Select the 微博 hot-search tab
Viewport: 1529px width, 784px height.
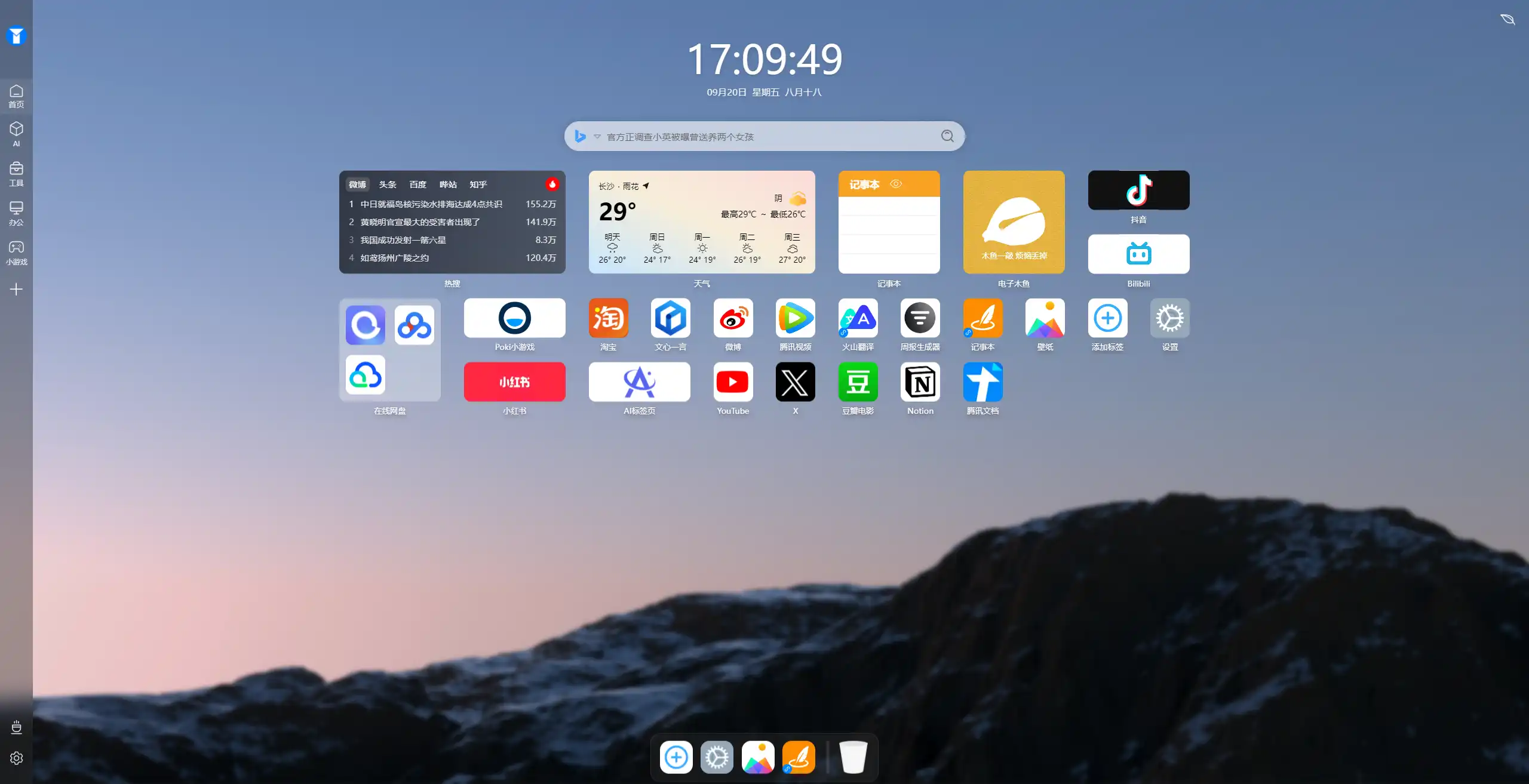[357, 185]
